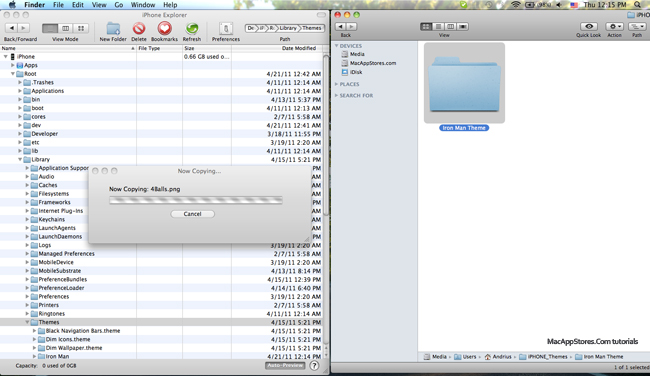Open the Apple menu icon
The height and width of the screenshot is (376, 650).
pyautogui.click(x=12, y=5)
